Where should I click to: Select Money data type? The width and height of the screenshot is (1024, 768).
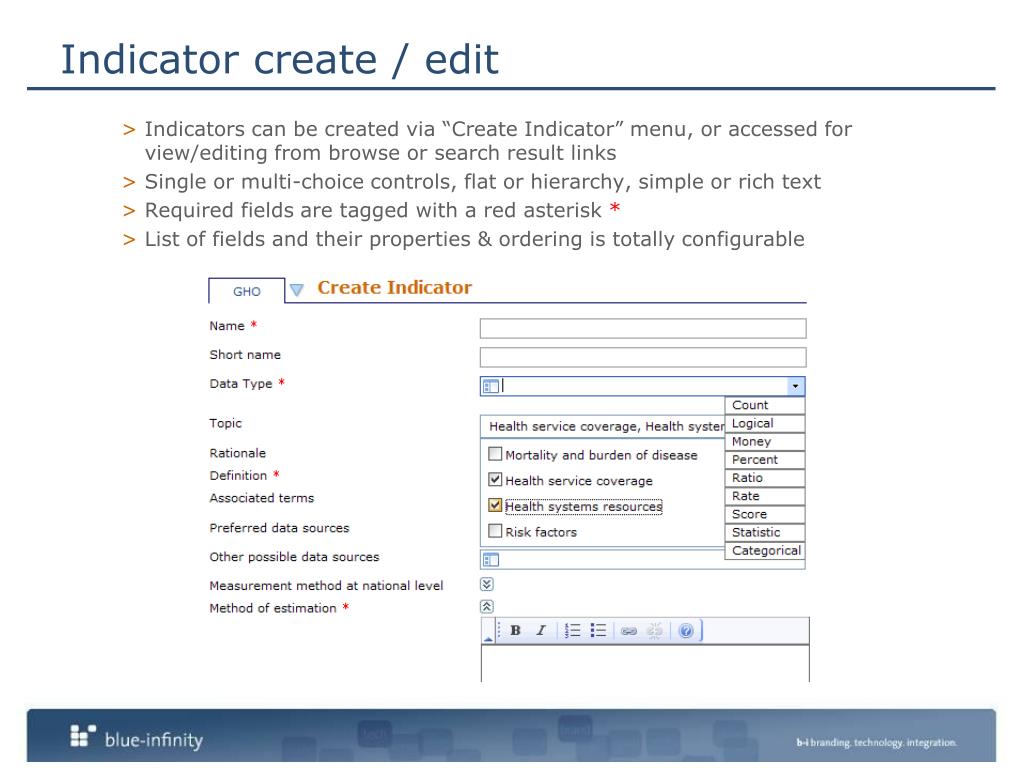[x=765, y=441]
